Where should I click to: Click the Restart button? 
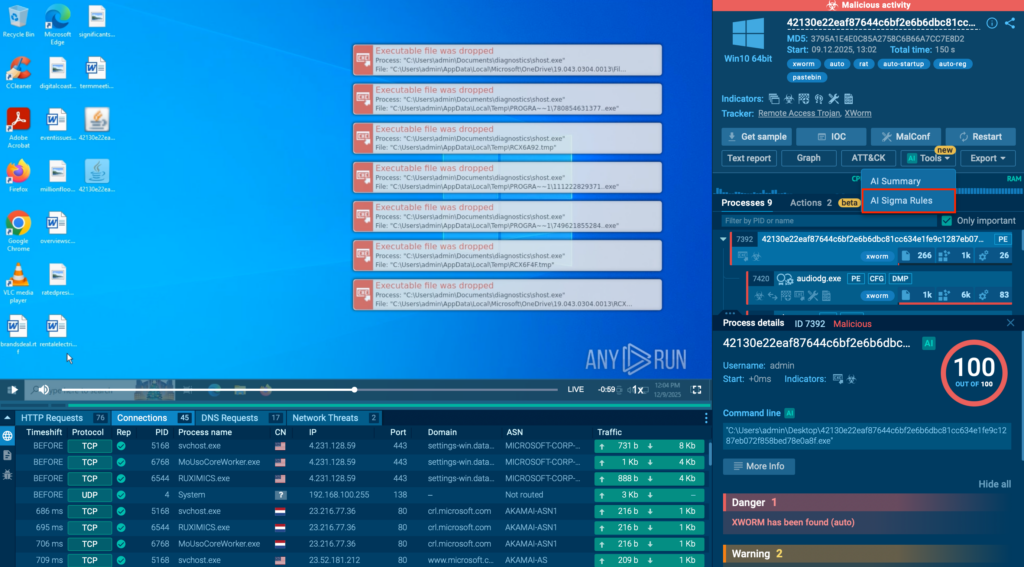click(x=980, y=137)
